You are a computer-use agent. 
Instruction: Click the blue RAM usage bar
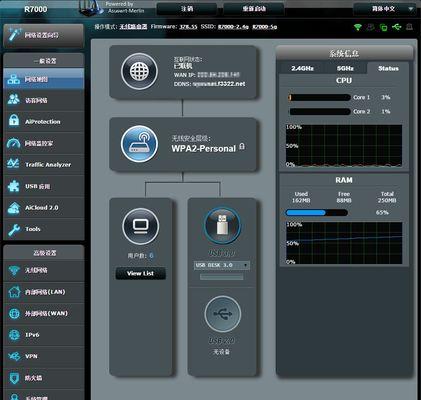point(317,213)
